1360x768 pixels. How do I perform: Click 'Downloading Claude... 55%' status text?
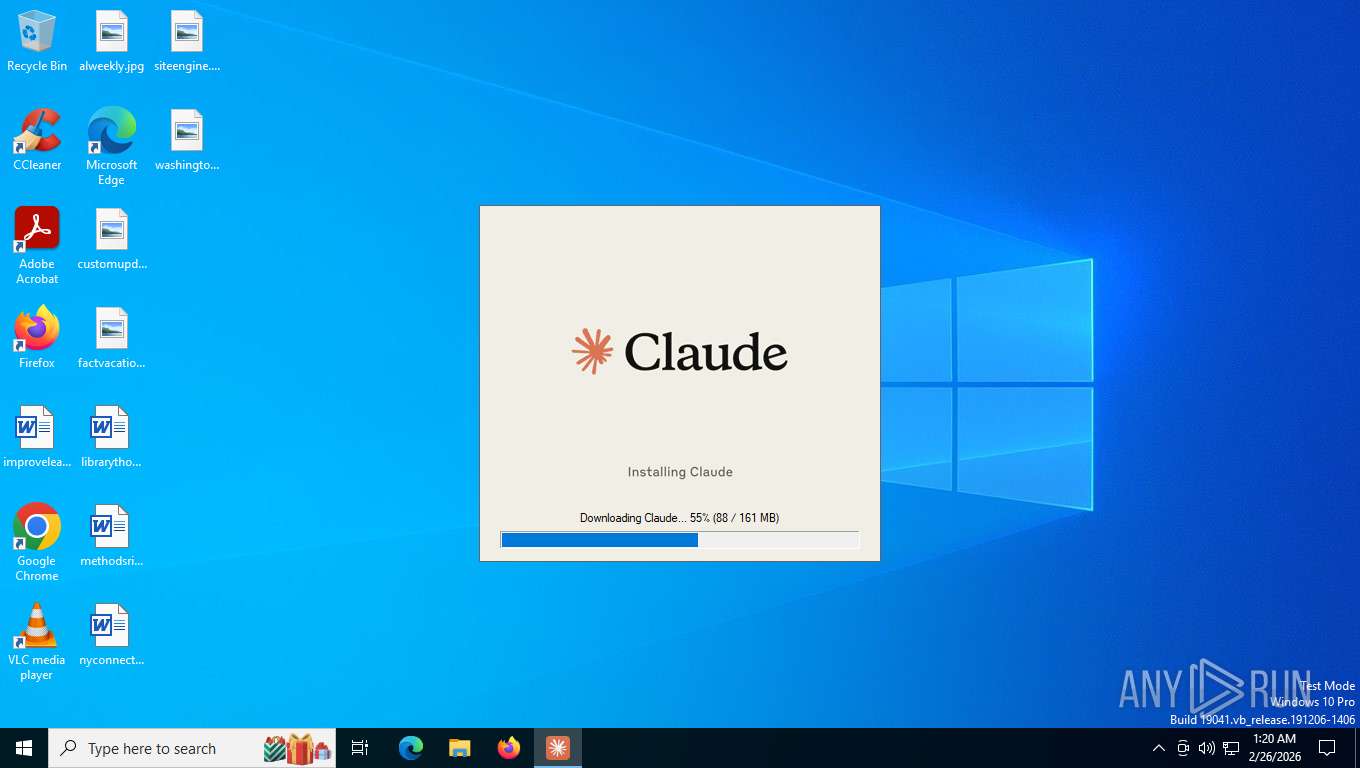point(679,518)
